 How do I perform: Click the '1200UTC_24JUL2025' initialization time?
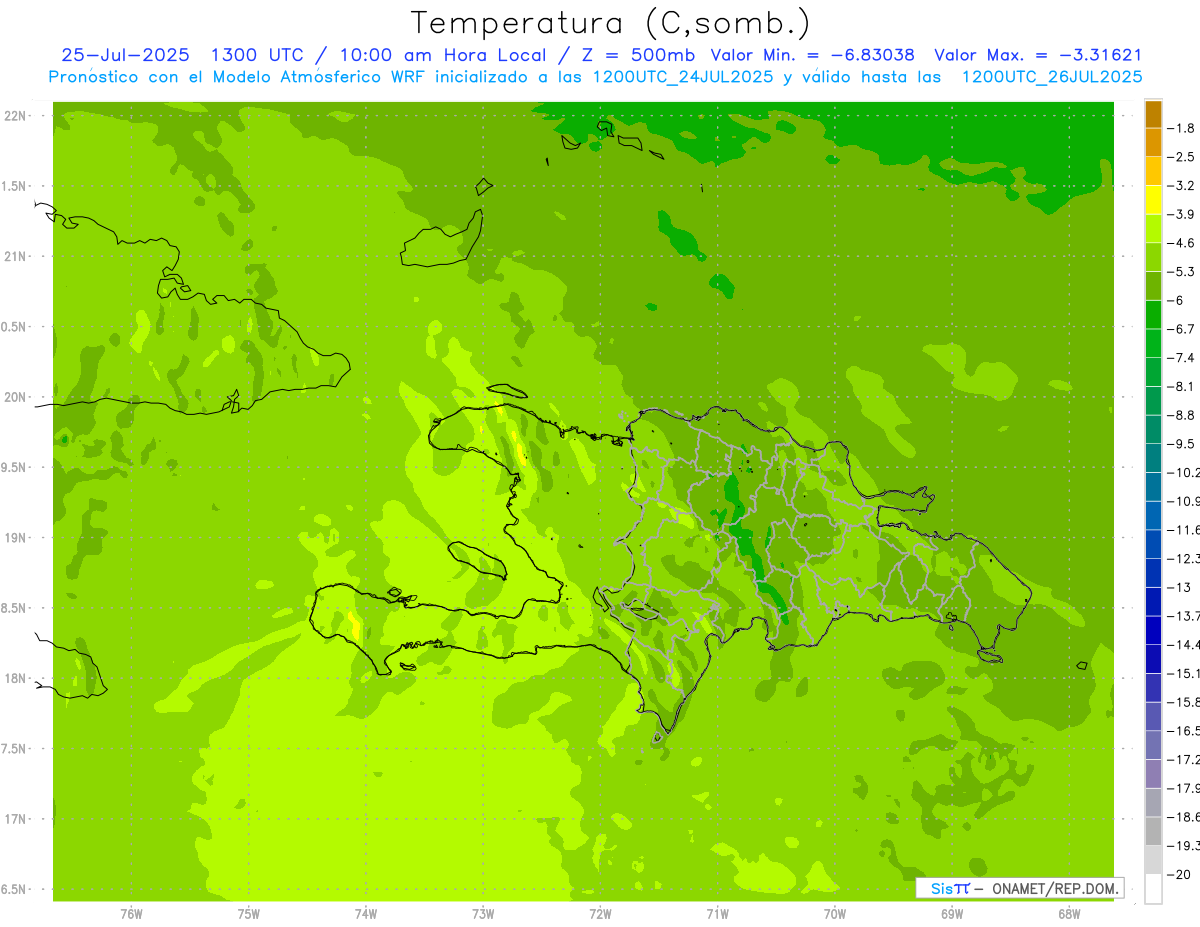click(x=683, y=77)
